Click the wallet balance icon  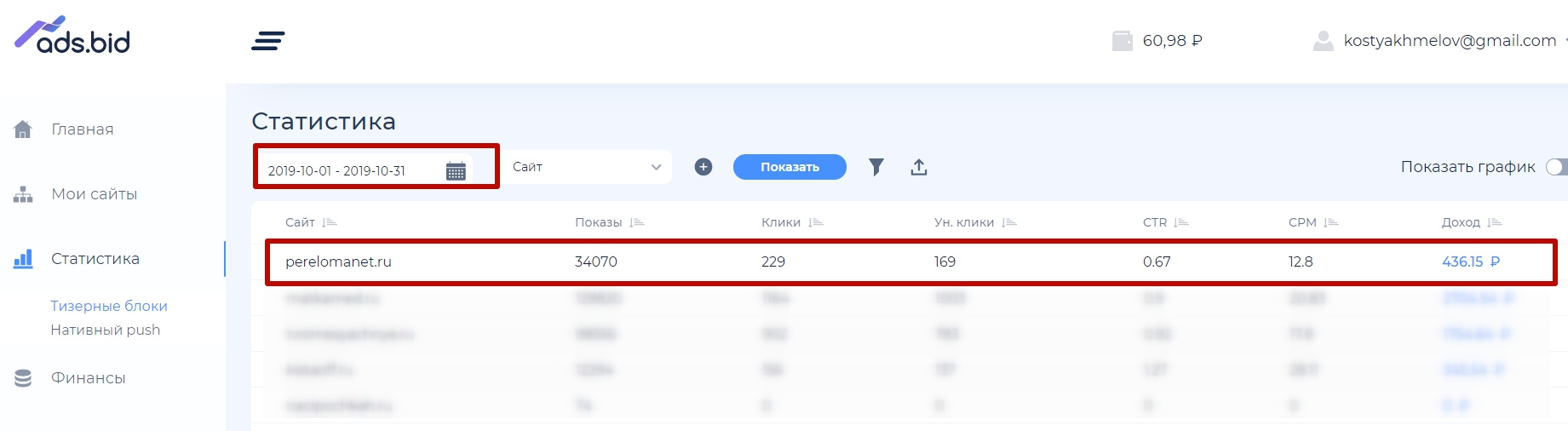click(x=1122, y=41)
